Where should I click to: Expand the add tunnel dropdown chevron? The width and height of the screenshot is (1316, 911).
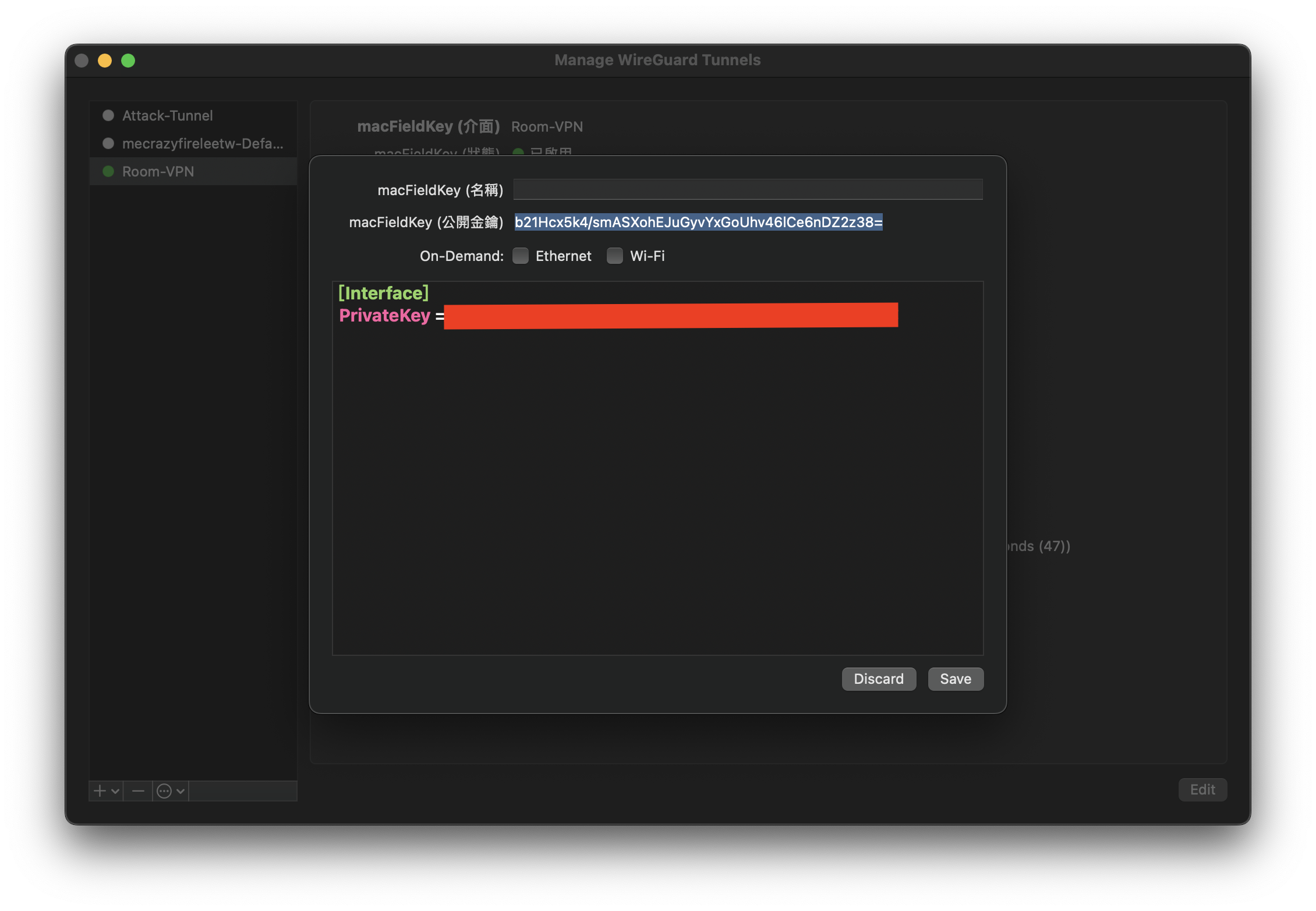pos(115,790)
